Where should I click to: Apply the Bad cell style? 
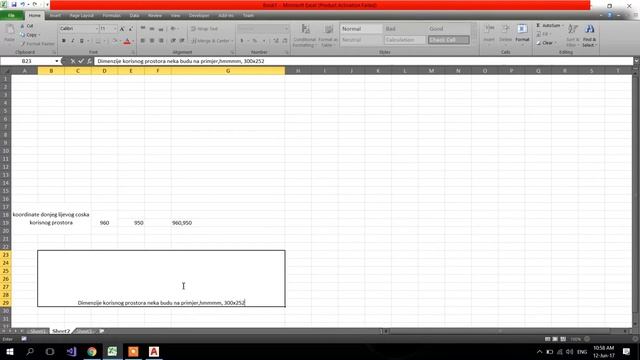(405, 29)
